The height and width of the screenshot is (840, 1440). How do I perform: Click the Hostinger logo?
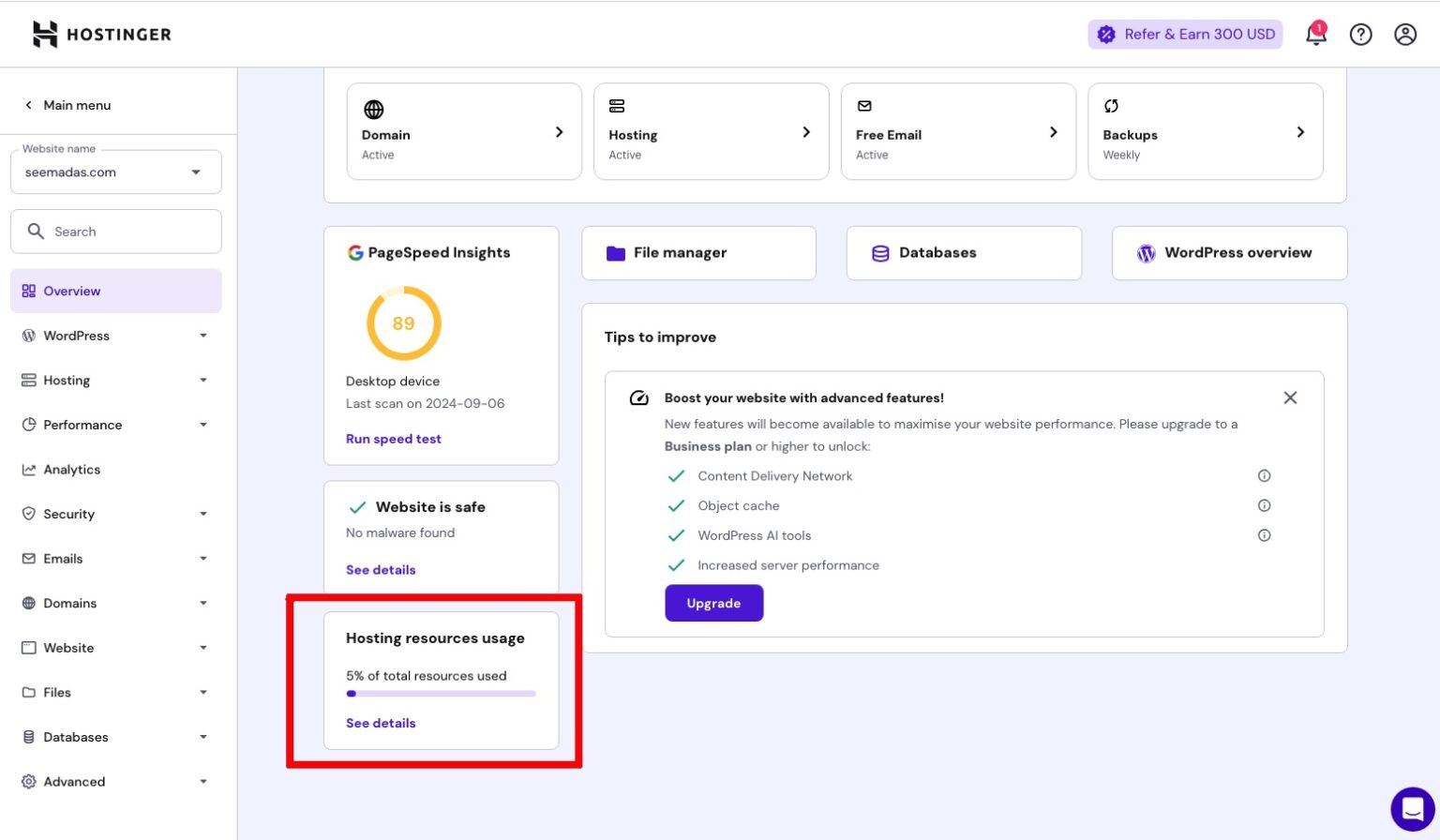[x=102, y=35]
